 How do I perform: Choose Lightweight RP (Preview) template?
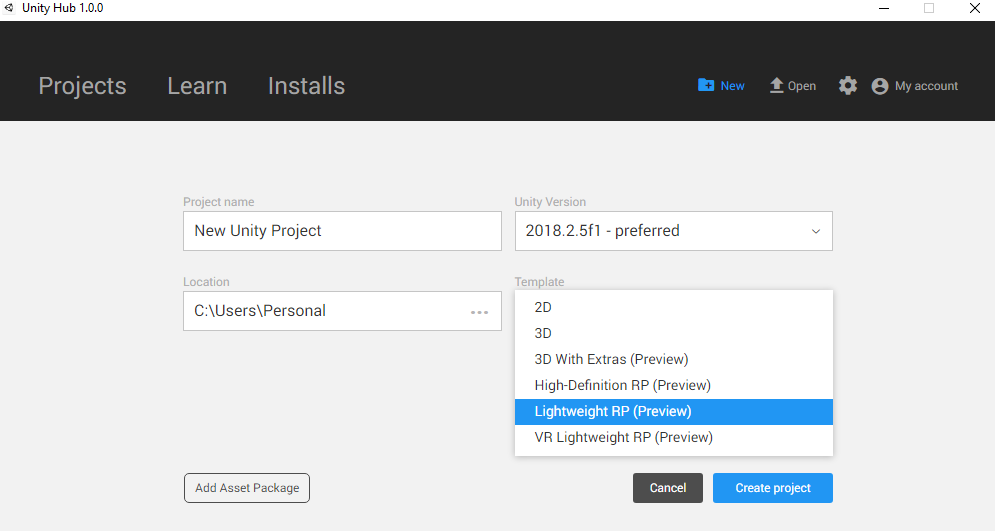tap(673, 411)
